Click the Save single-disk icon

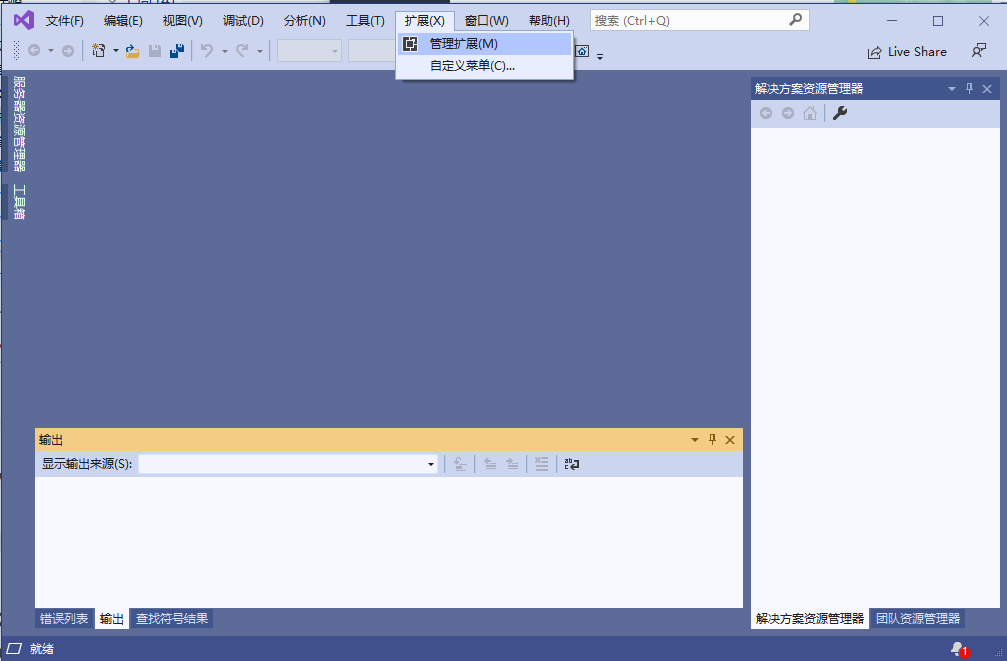pos(155,51)
